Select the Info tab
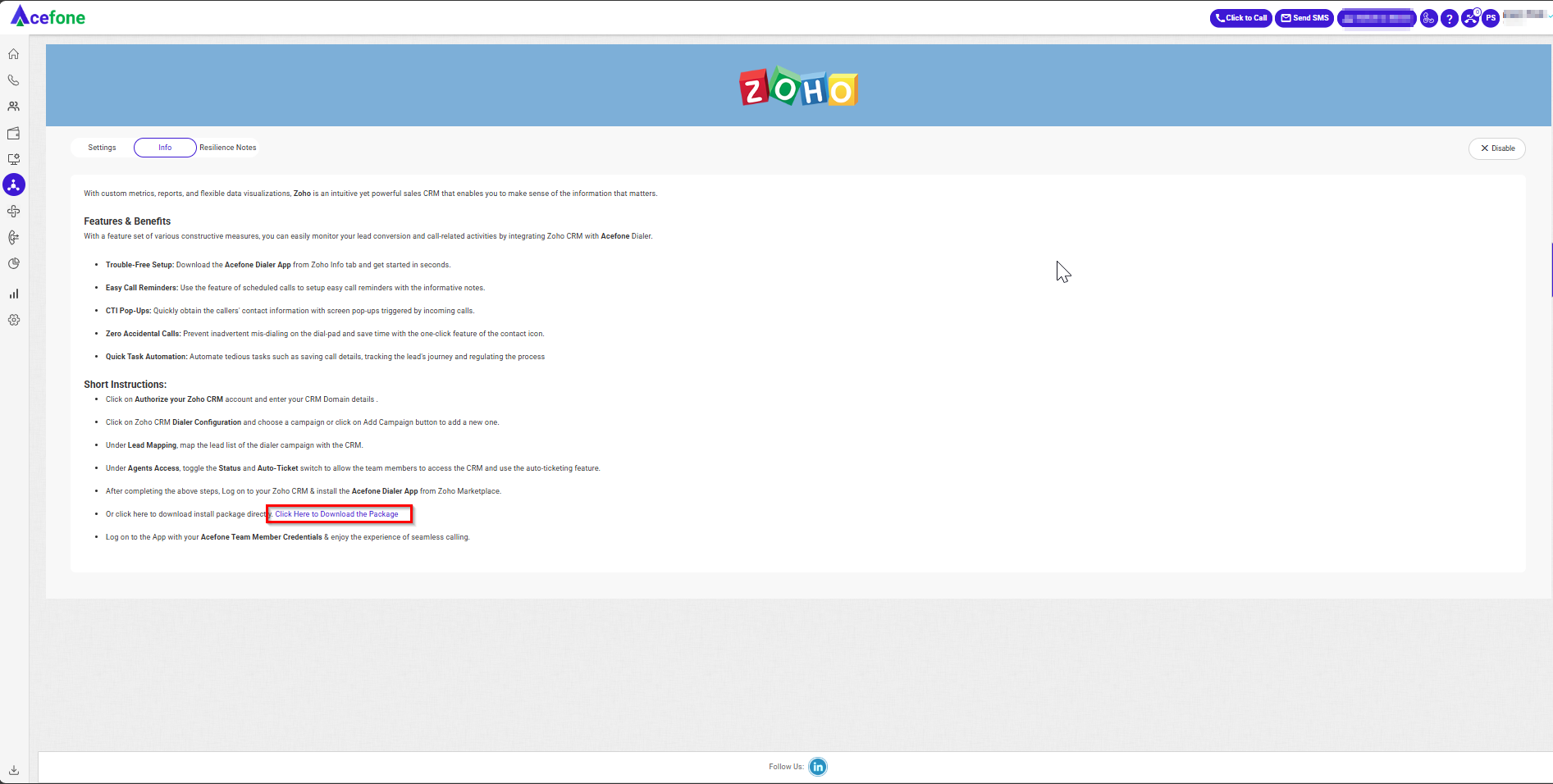This screenshot has height=784, width=1553. click(x=165, y=148)
